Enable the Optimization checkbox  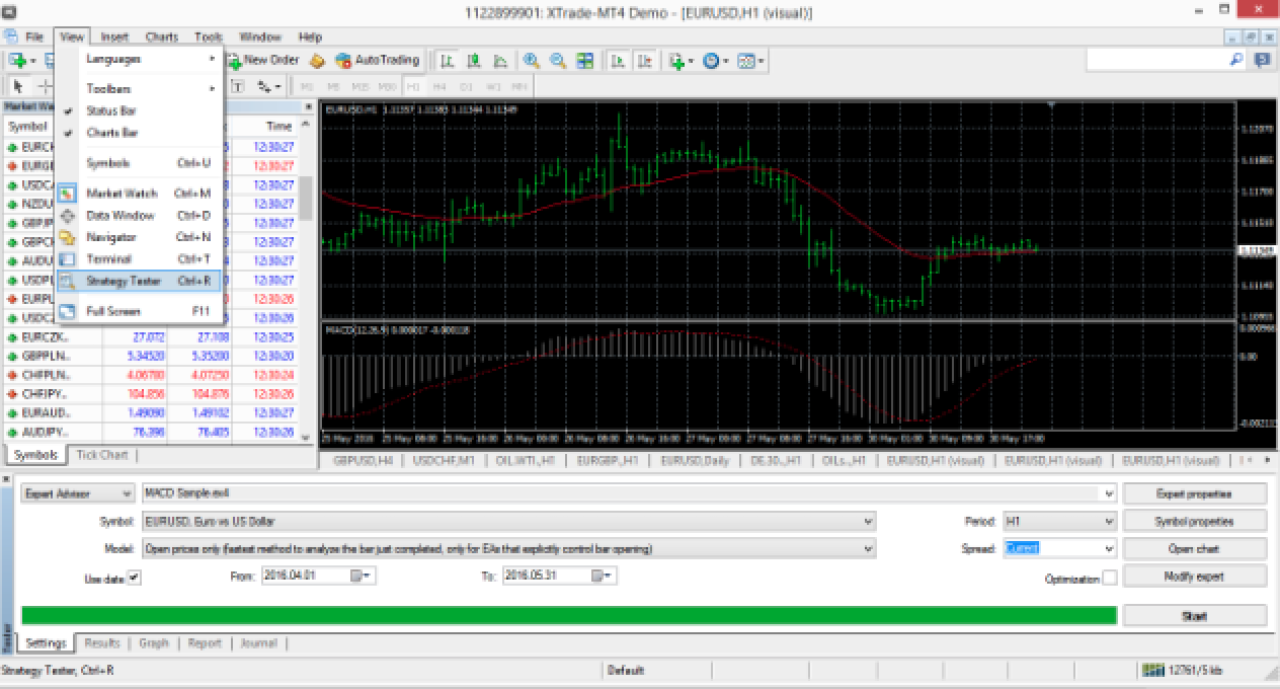point(1109,578)
